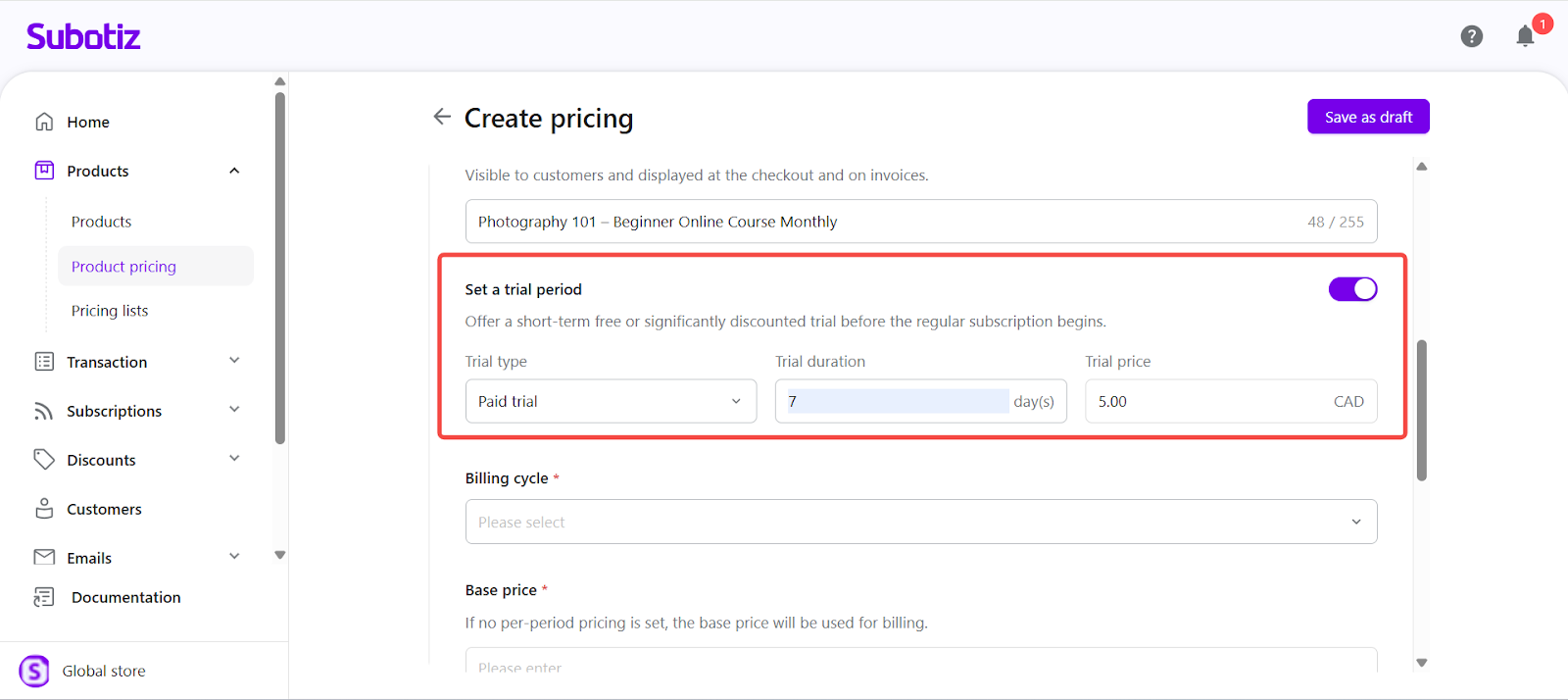This screenshot has width=1568, height=700.
Task: Expand the Subscriptions sidebar section
Action: coord(234,410)
